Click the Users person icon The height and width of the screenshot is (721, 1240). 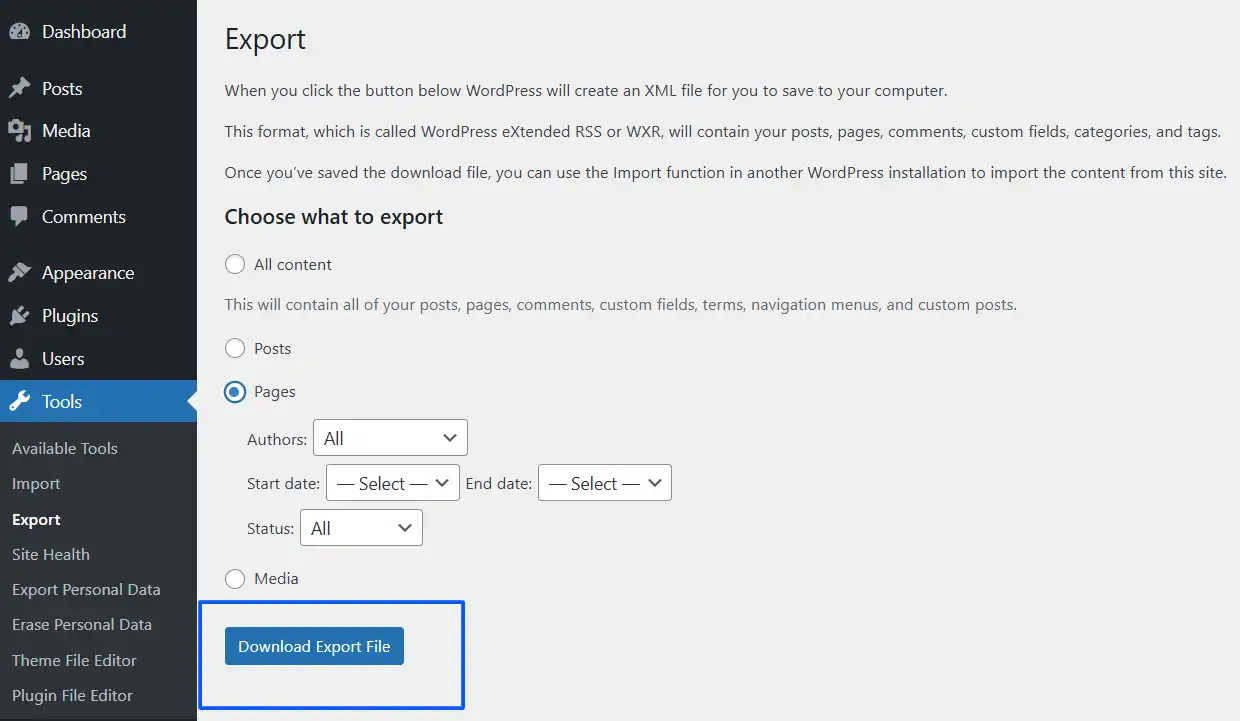click(x=19, y=359)
